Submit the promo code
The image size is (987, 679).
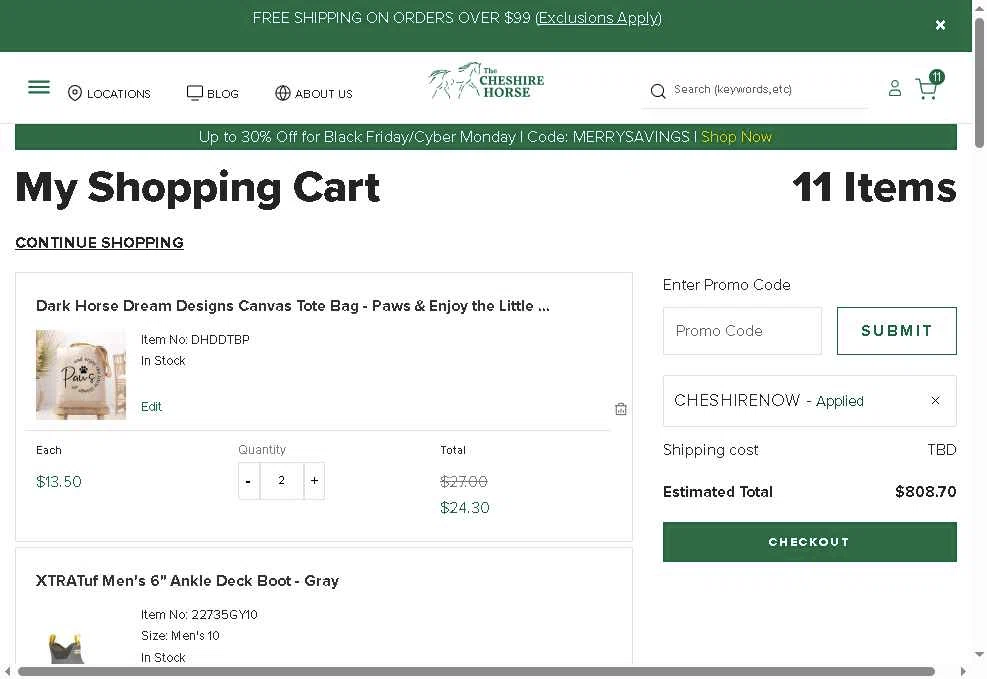tap(896, 331)
